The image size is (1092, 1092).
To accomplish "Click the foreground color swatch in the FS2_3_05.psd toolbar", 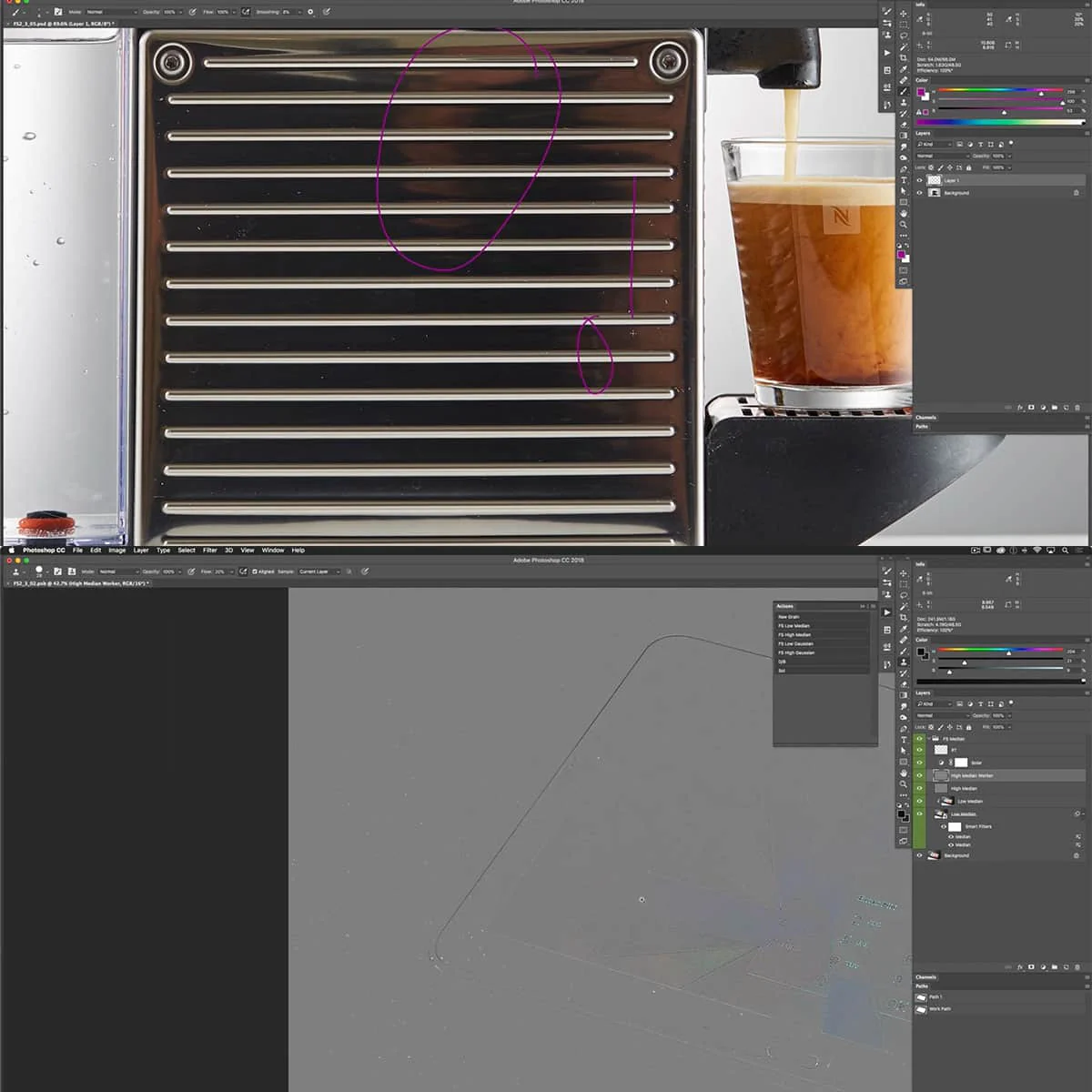I will tap(901, 254).
